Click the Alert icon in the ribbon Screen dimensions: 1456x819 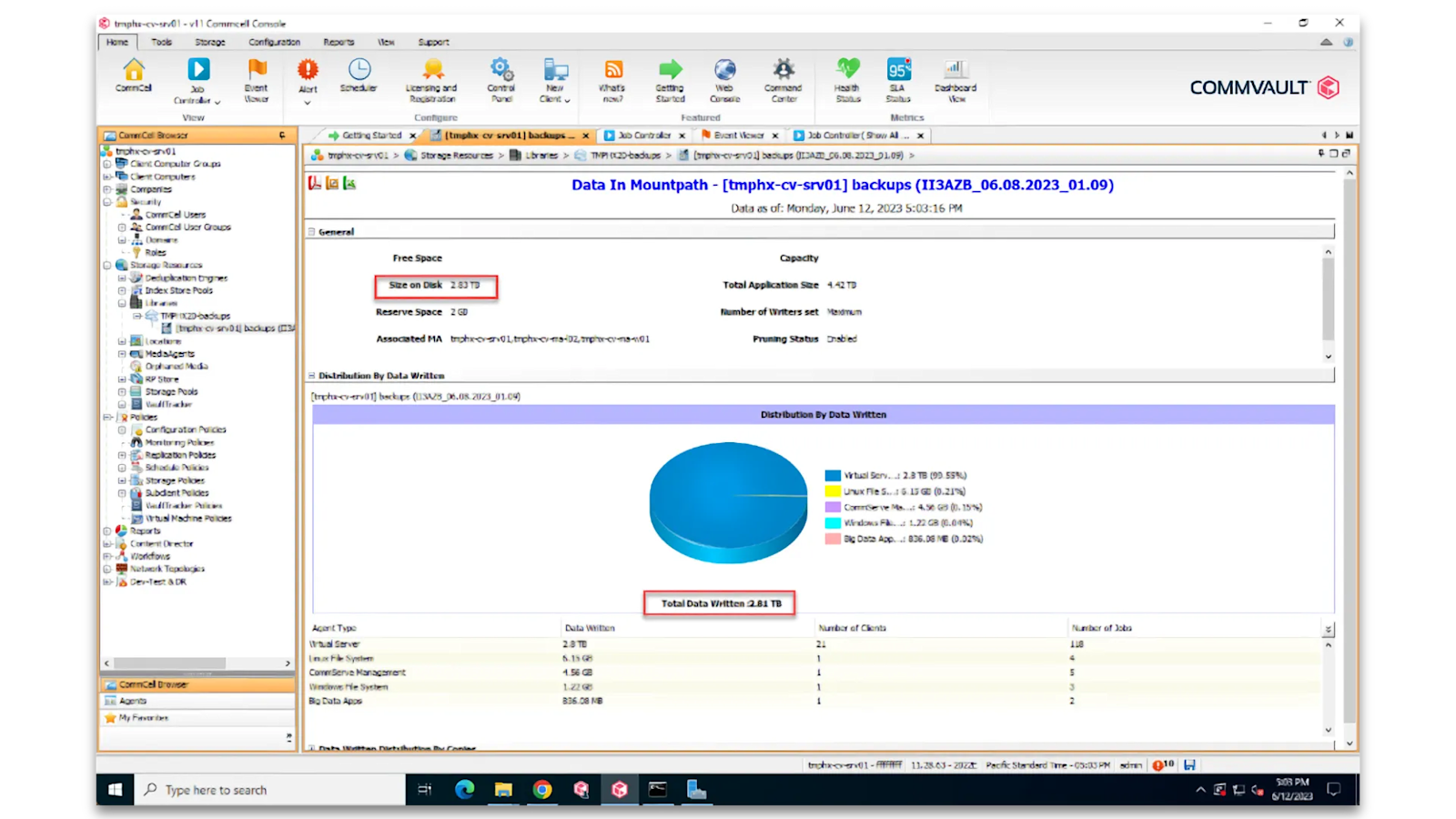point(308,69)
